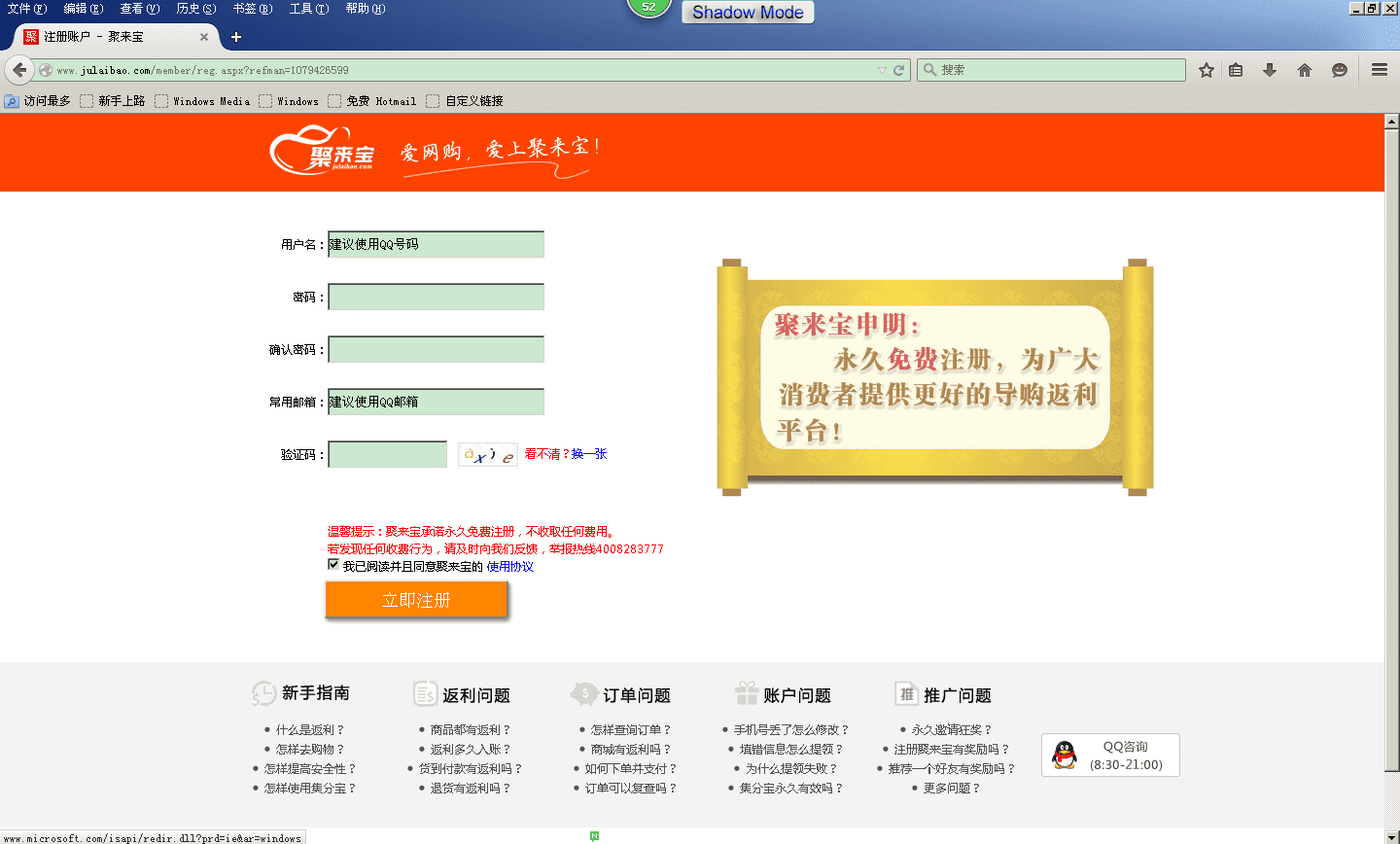
Task: Reload the page using the refresh icon
Action: (898, 70)
